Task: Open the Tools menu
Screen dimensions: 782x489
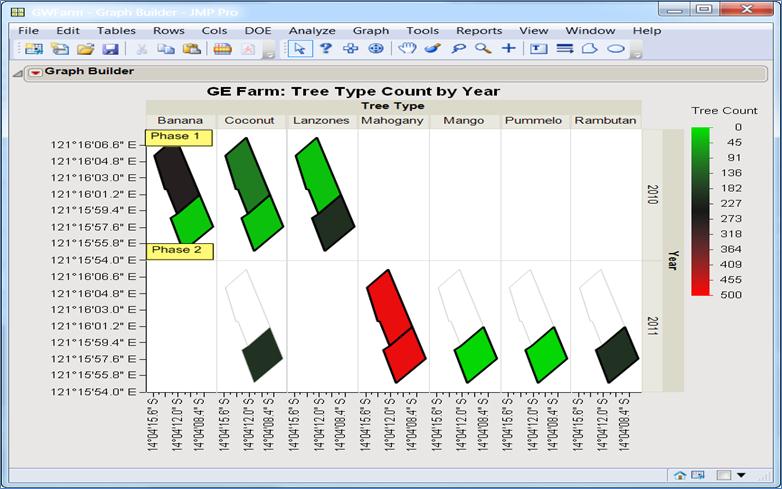Action: [x=422, y=30]
